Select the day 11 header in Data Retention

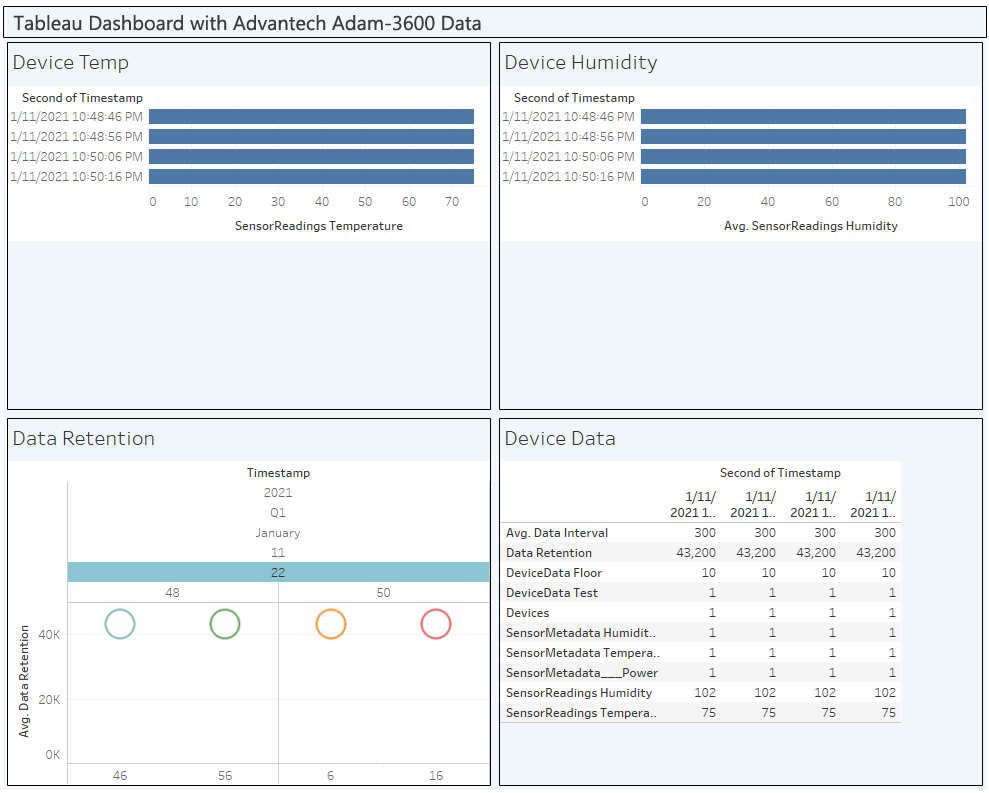(x=278, y=553)
